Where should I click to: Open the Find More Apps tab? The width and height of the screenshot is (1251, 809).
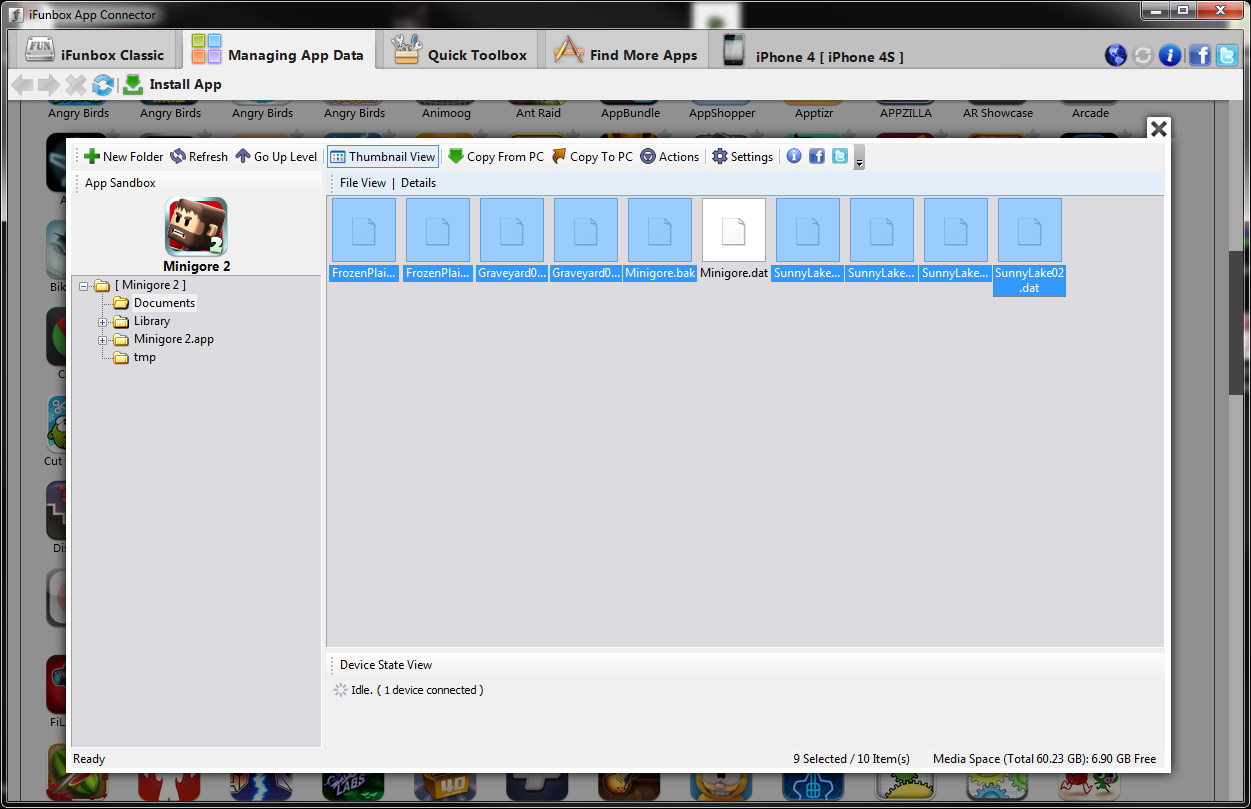(x=625, y=50)
